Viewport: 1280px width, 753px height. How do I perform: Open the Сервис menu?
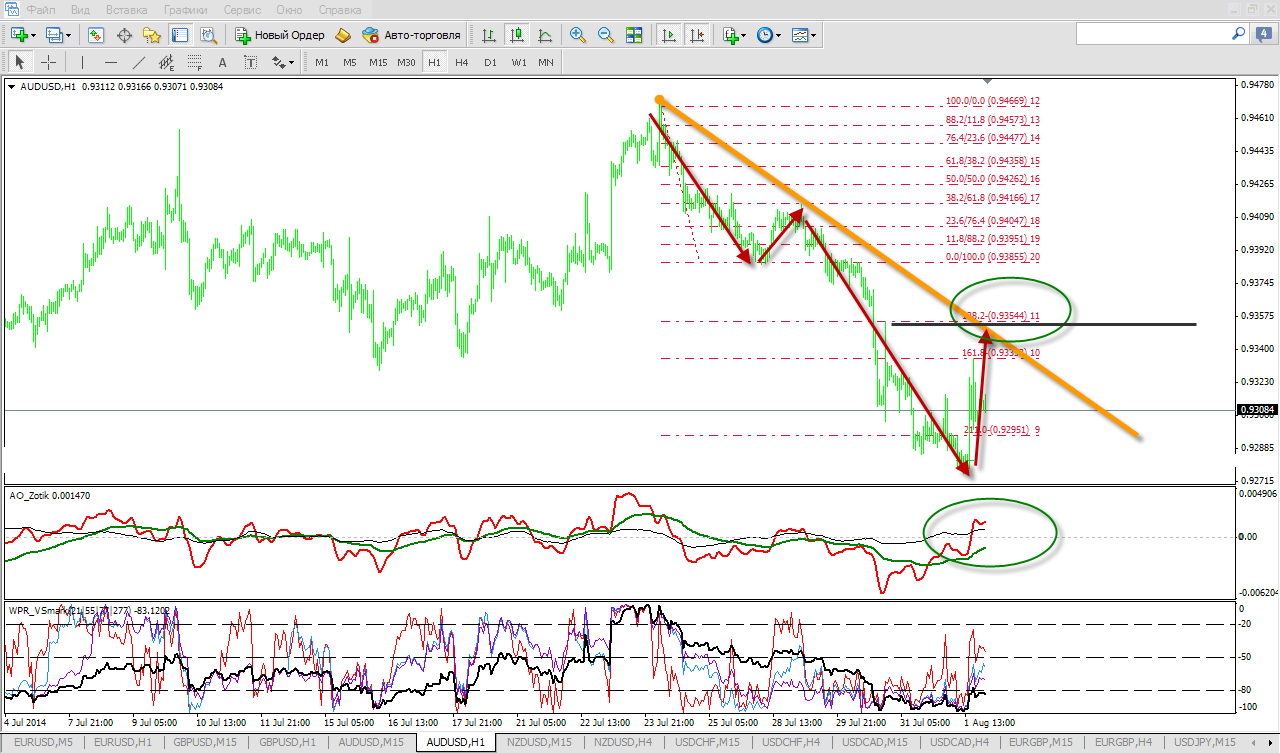(x=243, y=9)
